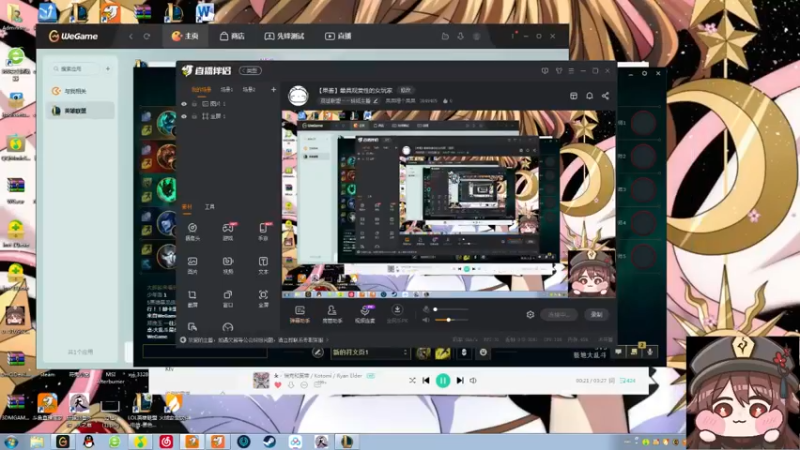The height and width of the screenshot is (450, 800).
Task: Add a video (视频) source
Action: [228, 265]
